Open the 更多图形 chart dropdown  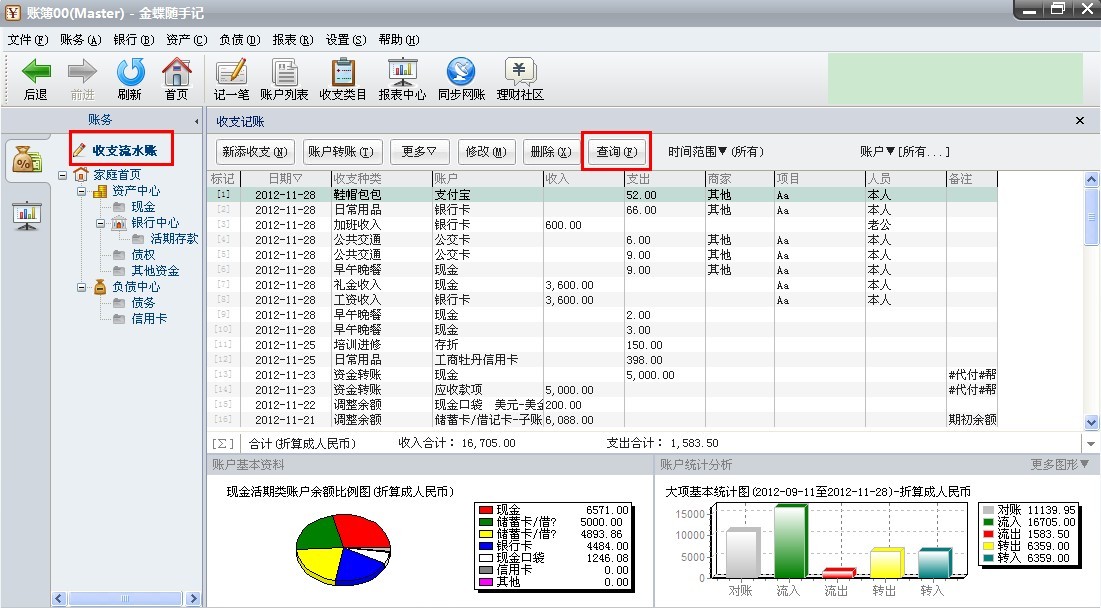(1060, 465)
